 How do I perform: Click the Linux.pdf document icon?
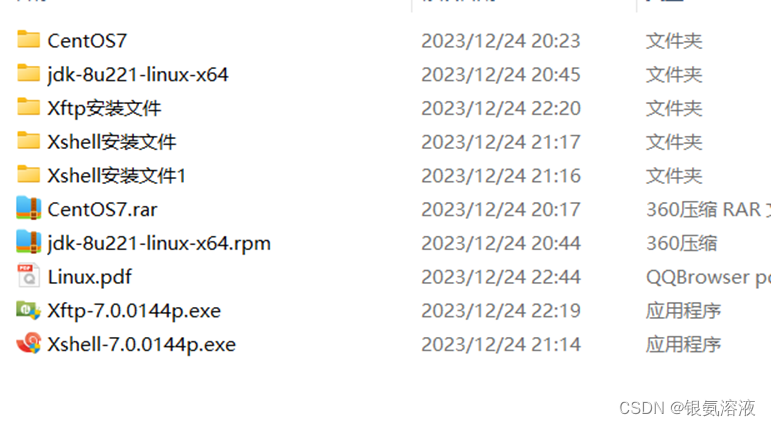pos(29,276)
